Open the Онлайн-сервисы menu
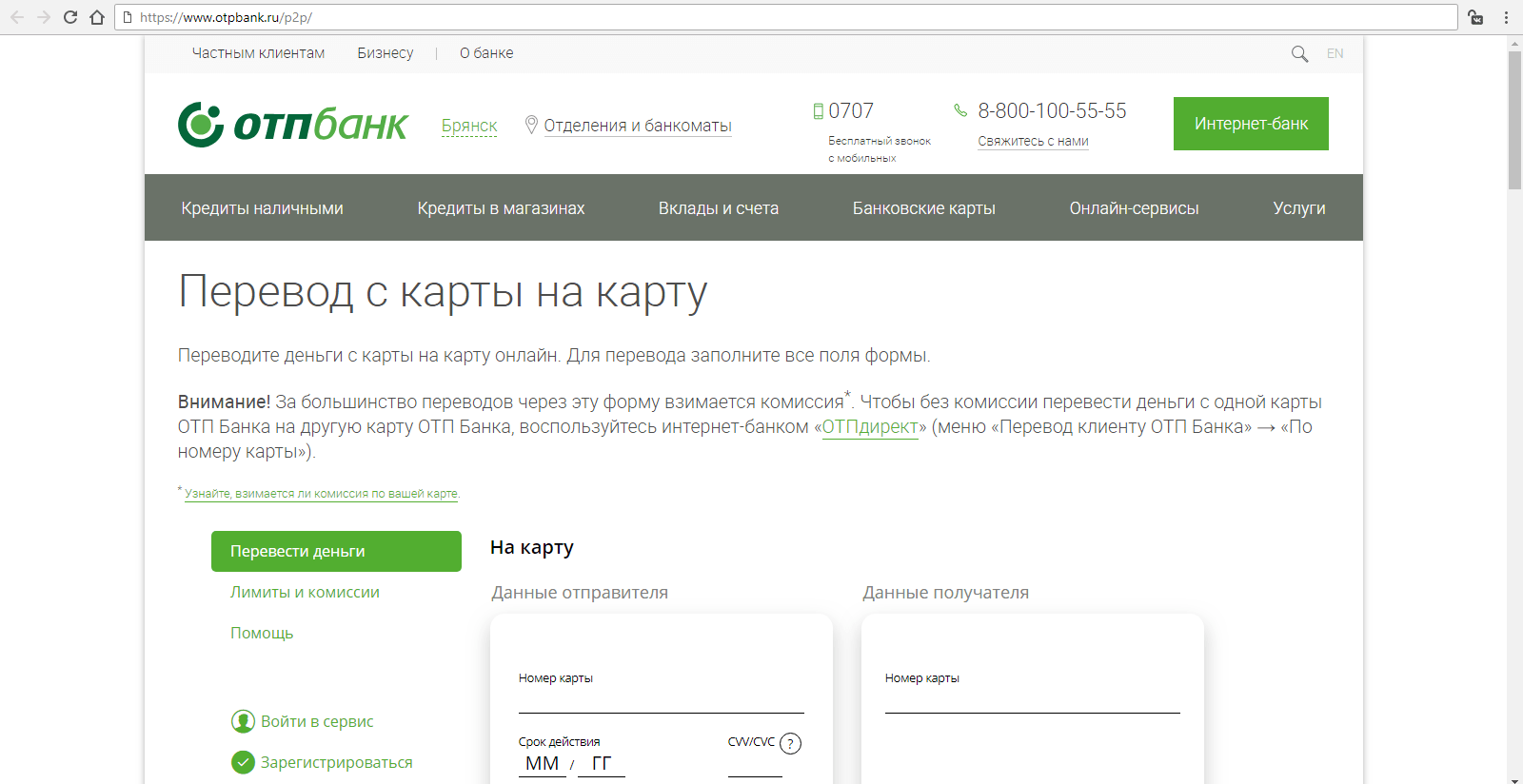1523x784 pixels. click(1134, 208)
